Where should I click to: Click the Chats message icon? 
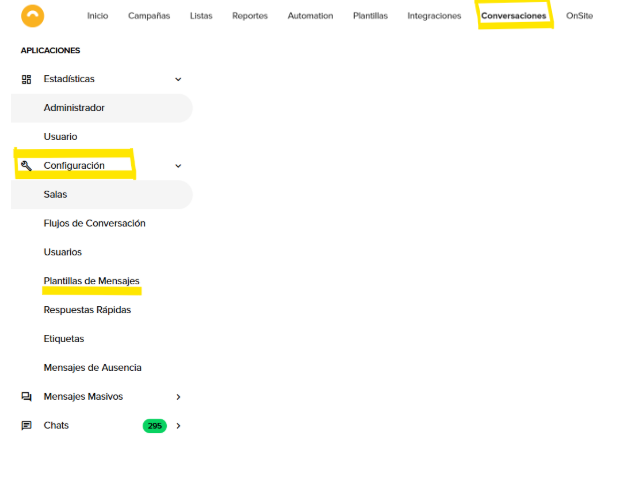click(x=26, y=426)
